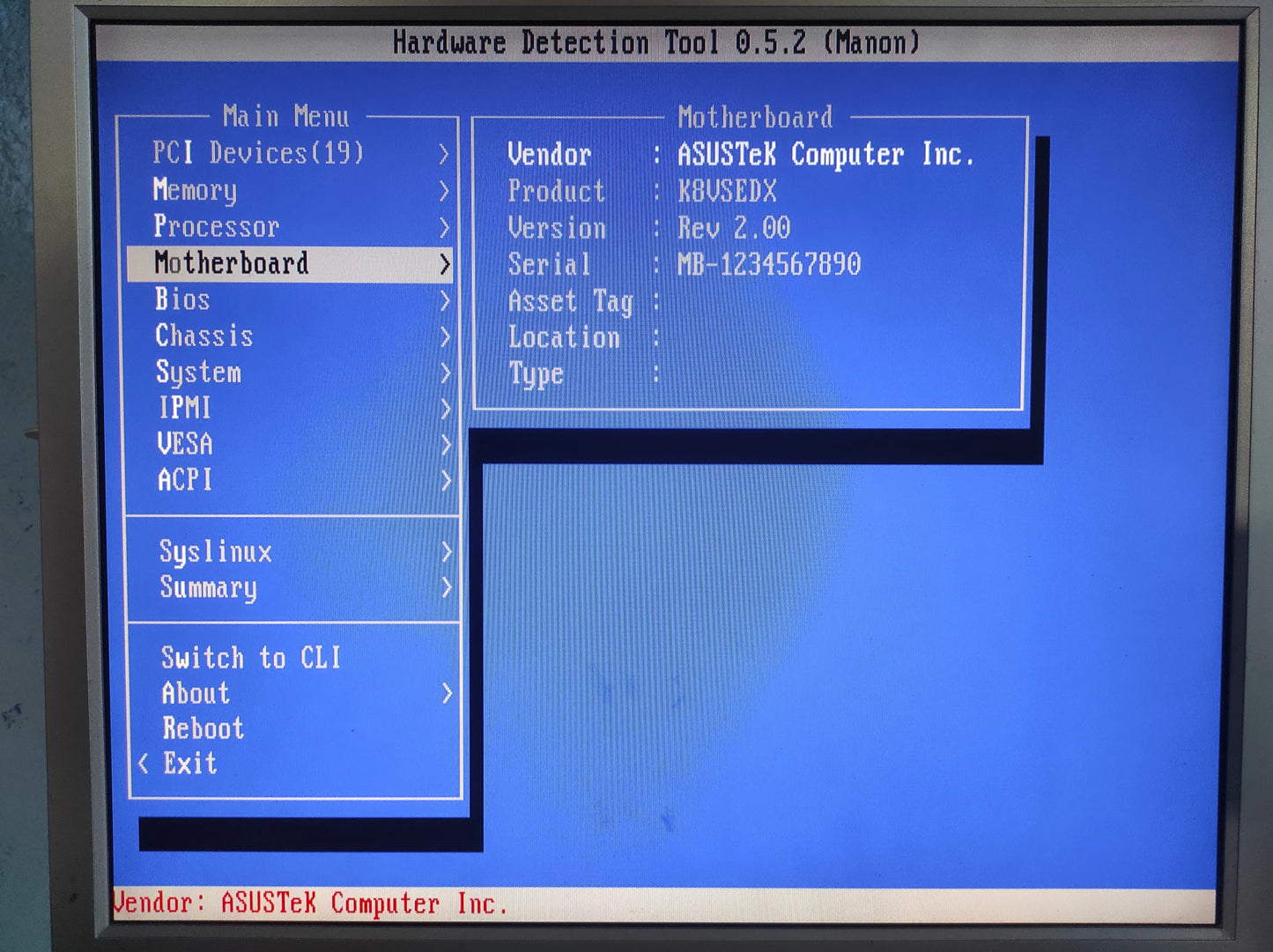Click the Version value Rev 2.00

(734, 228)
